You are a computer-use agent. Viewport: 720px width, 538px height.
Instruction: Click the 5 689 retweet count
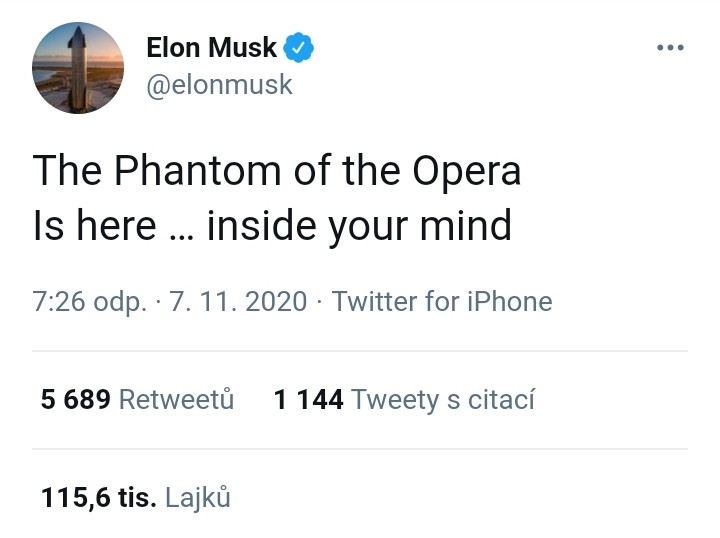coord(75,400)
